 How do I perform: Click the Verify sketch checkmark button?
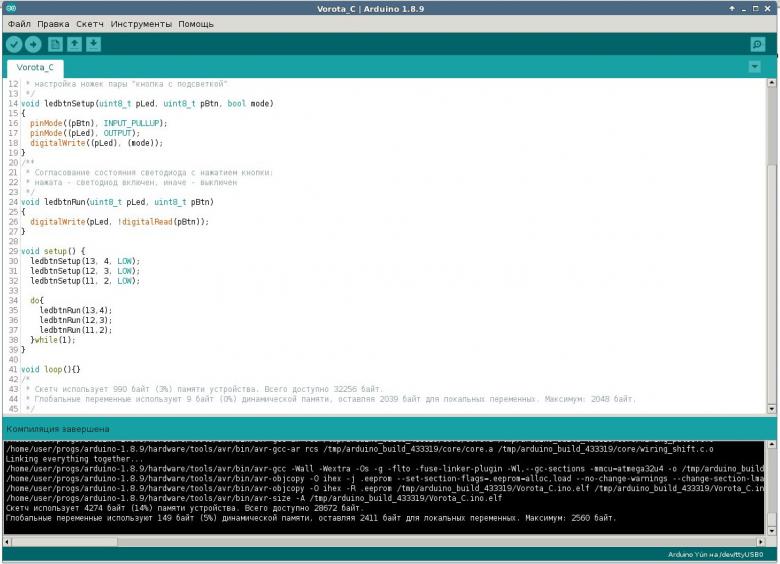coord(14,45)
